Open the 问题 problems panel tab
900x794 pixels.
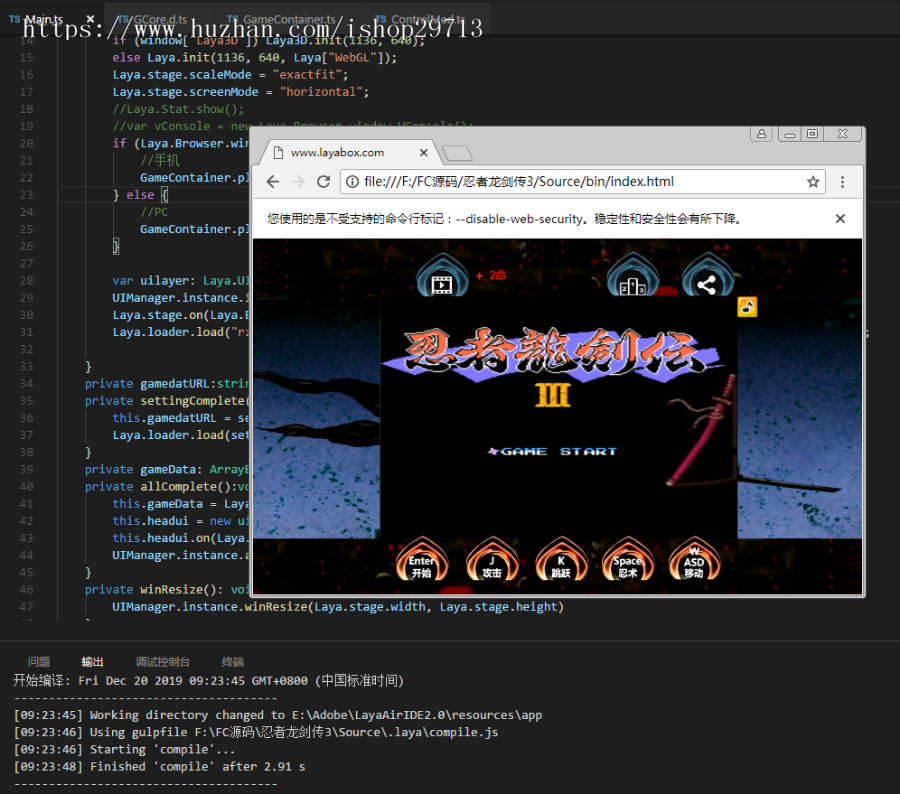39,662
